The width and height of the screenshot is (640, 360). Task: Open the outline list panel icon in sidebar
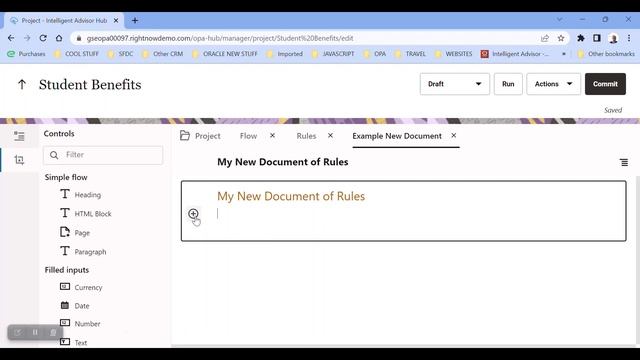(x=19, y=136)
